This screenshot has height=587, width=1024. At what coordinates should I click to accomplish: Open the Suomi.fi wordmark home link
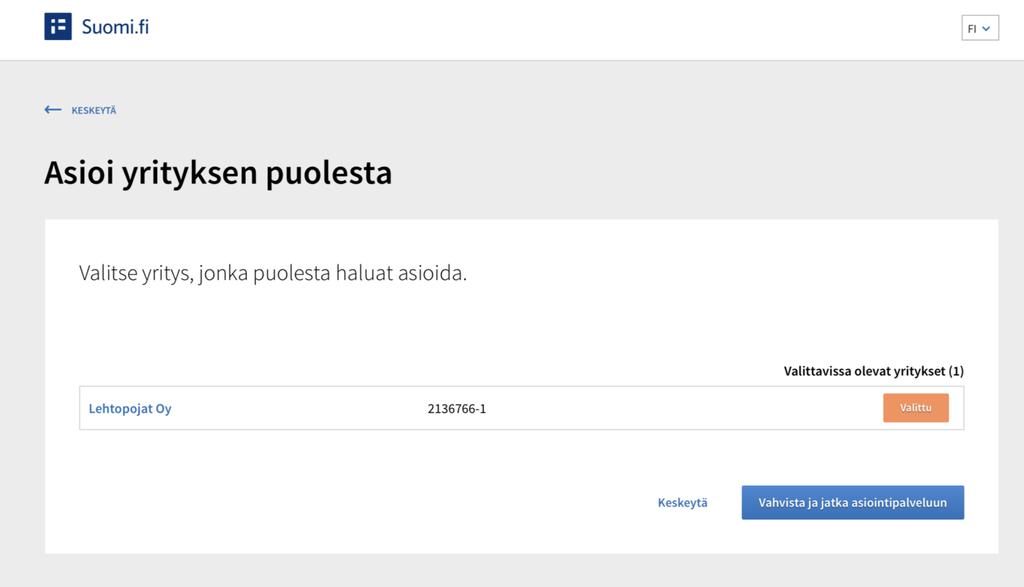pyautogui.click(x=115, y=27)
